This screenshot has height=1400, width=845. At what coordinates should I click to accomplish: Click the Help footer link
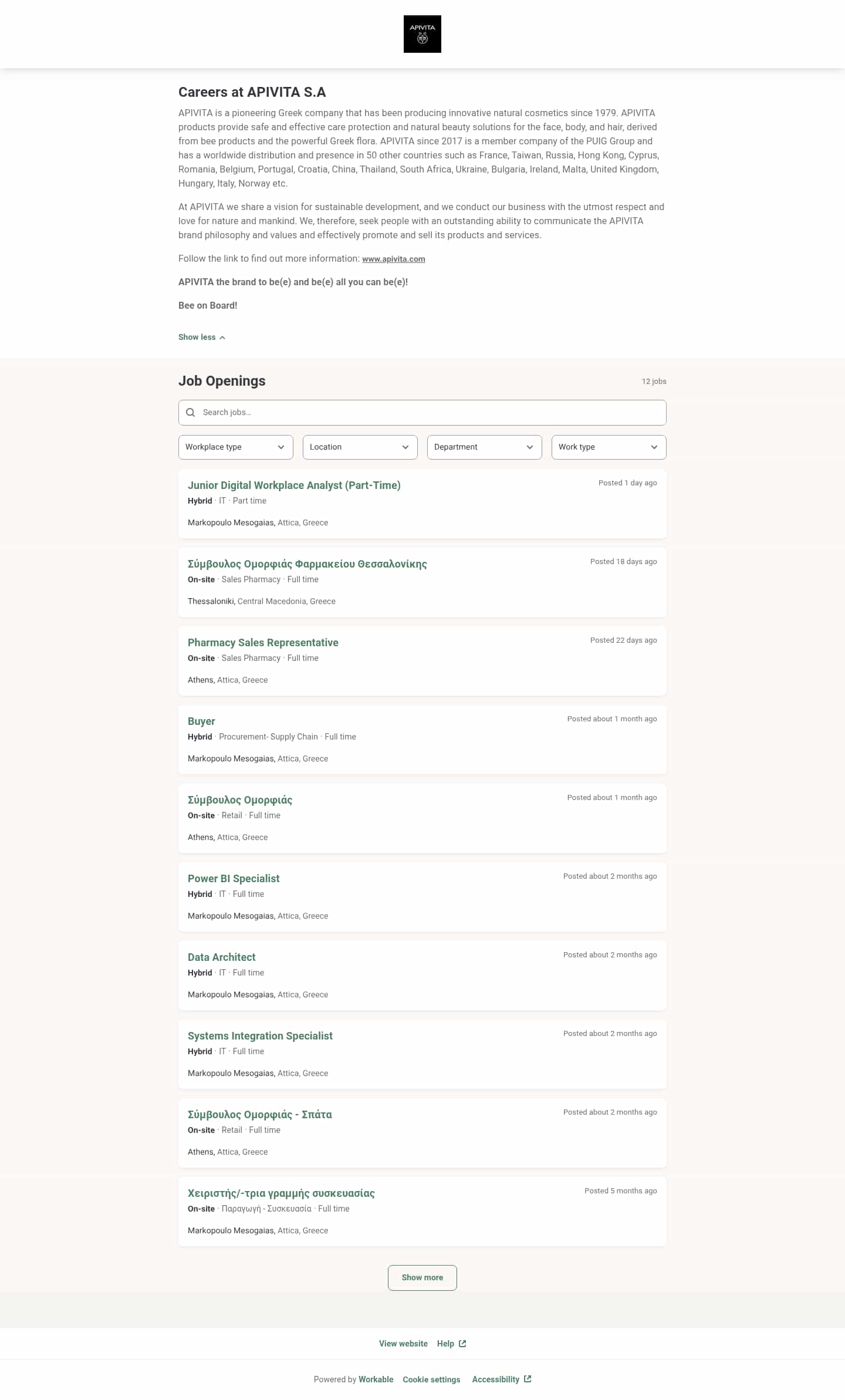[x=445, y=1344]
